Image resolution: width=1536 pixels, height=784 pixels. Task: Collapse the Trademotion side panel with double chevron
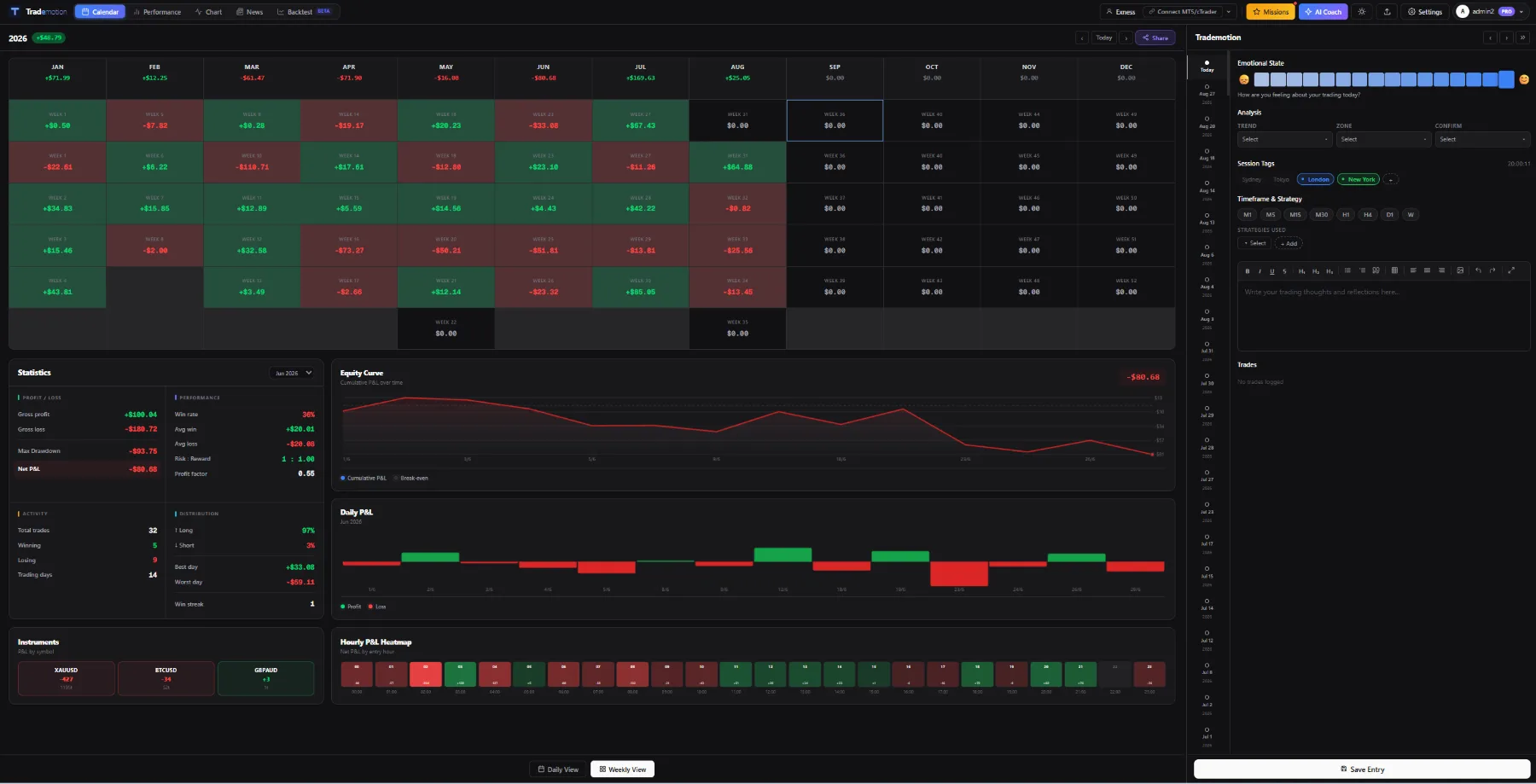(1523, 38)
